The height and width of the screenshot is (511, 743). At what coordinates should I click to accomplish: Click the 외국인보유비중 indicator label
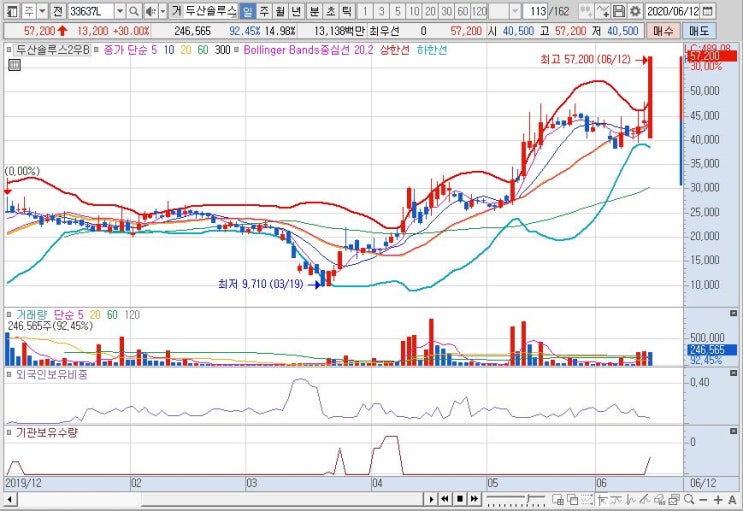coord(52,374)
